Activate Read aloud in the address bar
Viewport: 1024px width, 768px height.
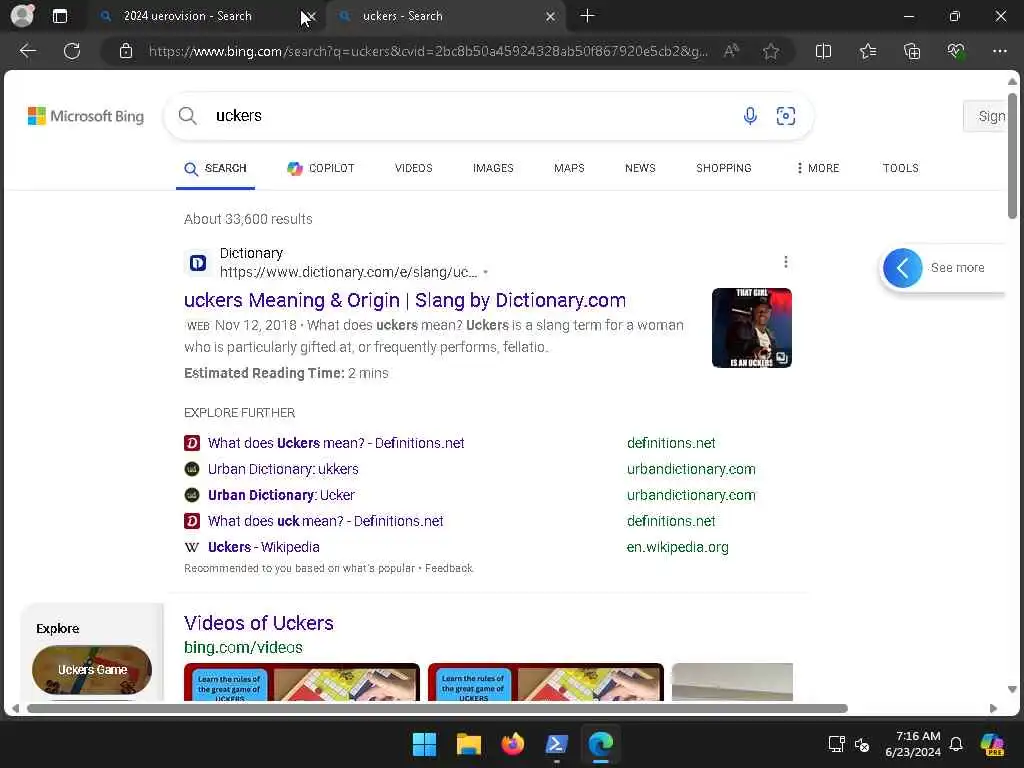(x=731, y=51)
